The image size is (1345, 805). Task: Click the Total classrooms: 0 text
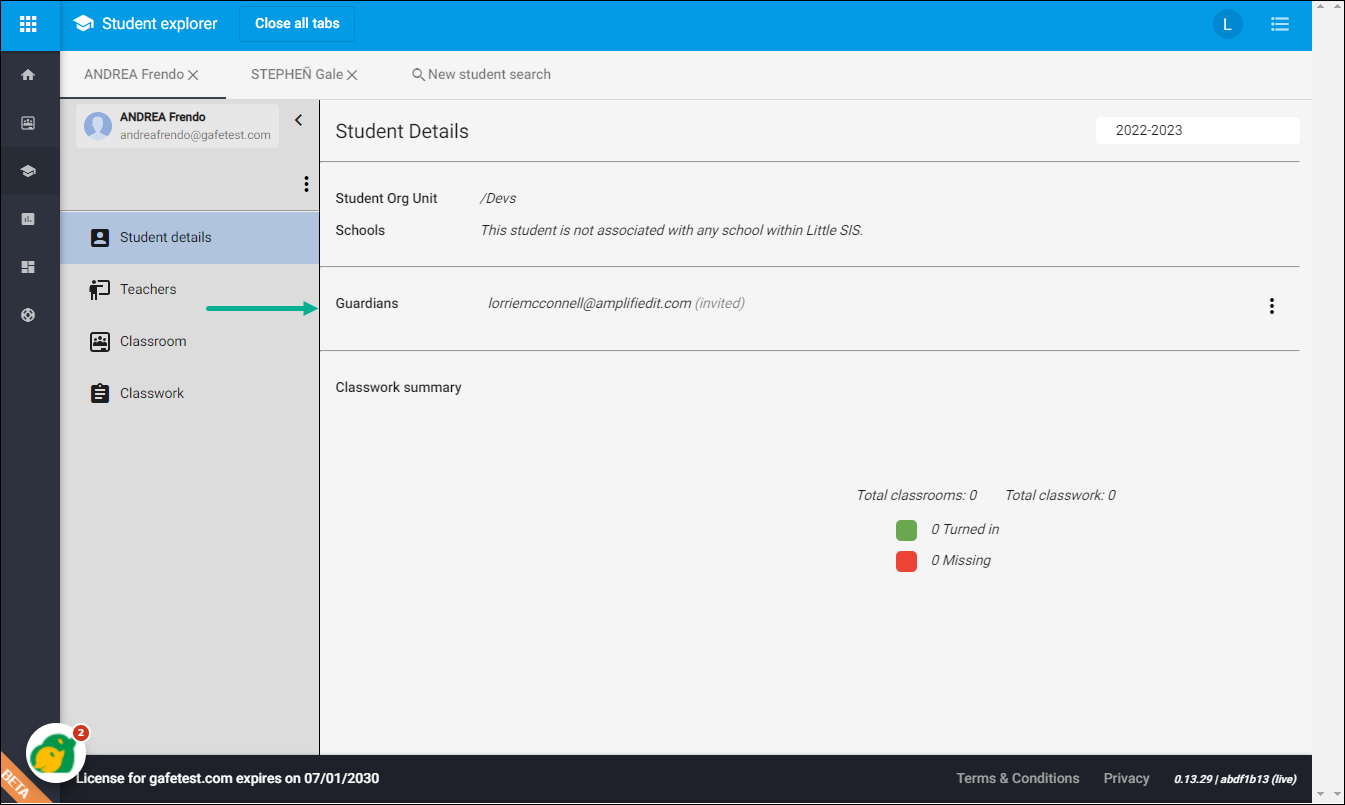917,495
